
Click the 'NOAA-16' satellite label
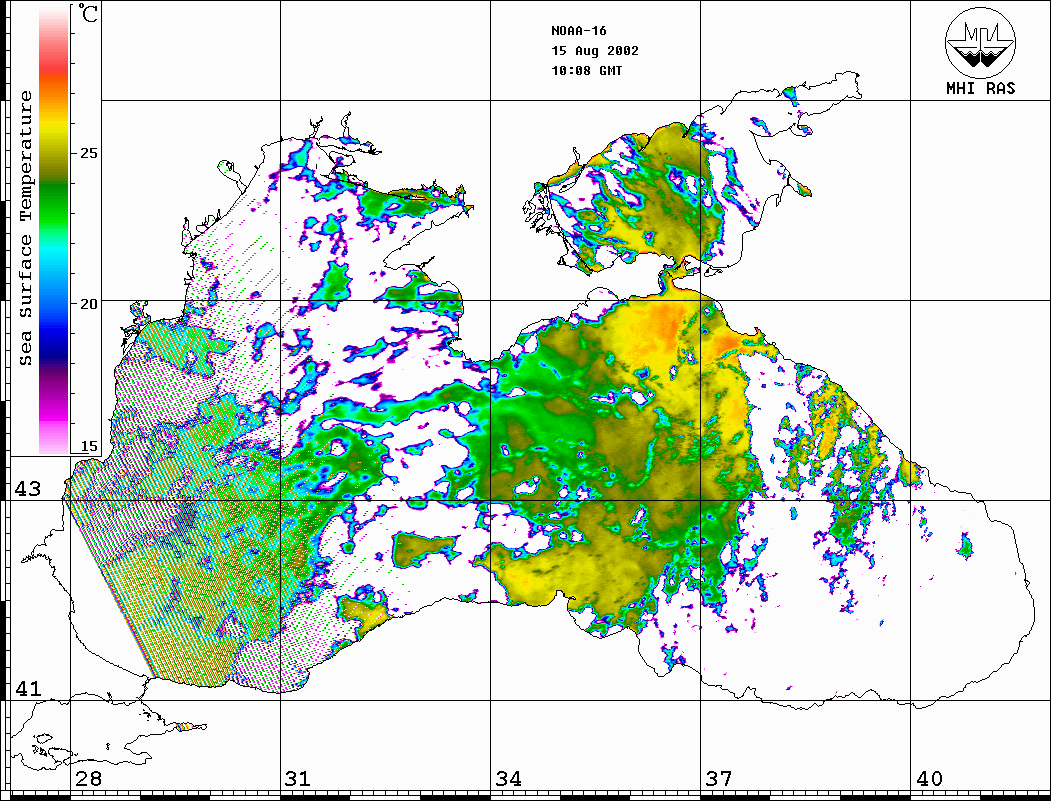579,31
